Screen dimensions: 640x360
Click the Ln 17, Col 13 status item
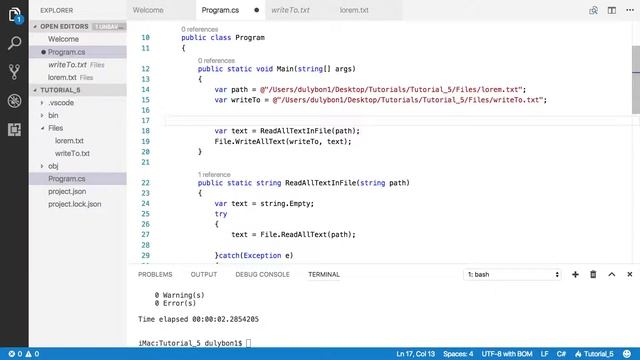click(416, 354)
